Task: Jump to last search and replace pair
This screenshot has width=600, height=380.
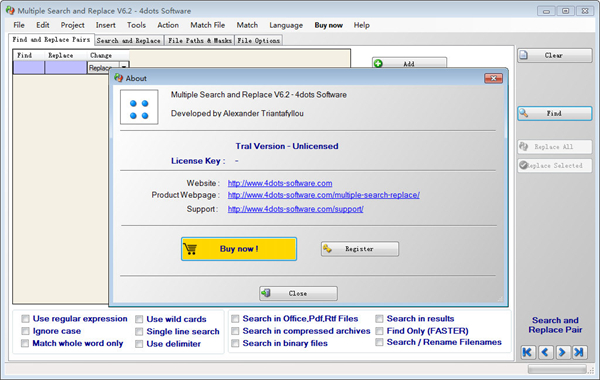Action: click(x=579, y=352)
